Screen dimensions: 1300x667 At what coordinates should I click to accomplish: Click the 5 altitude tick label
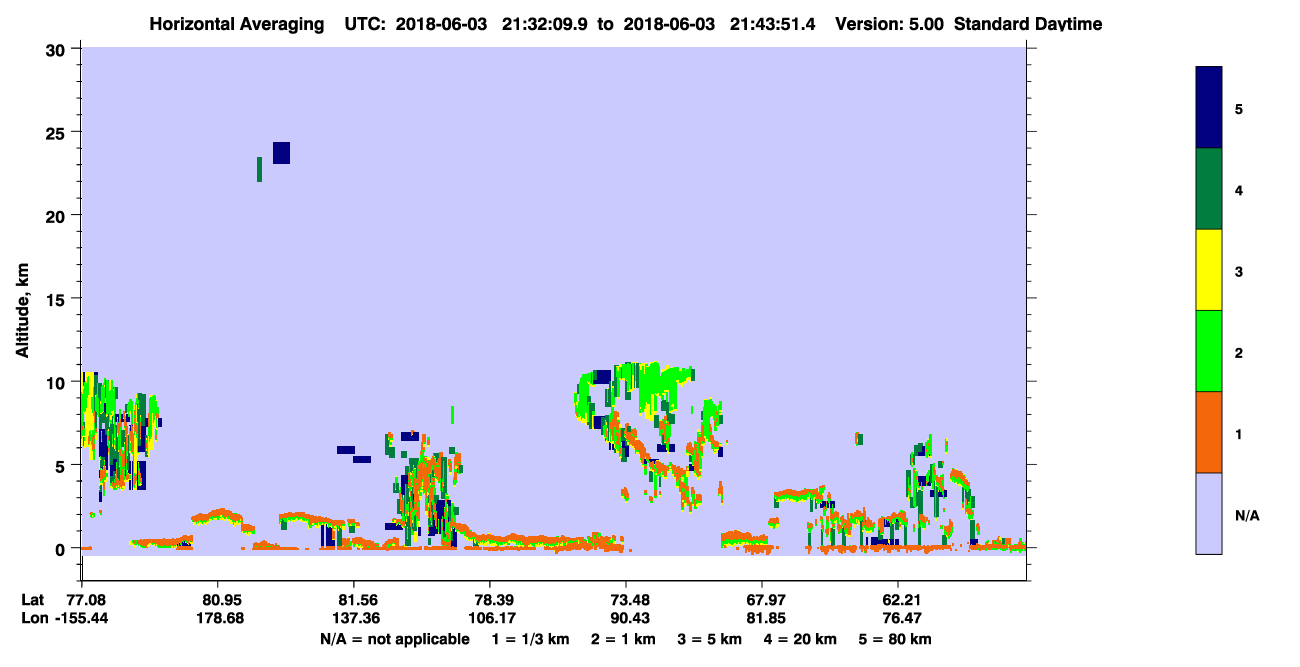(63, 465)
